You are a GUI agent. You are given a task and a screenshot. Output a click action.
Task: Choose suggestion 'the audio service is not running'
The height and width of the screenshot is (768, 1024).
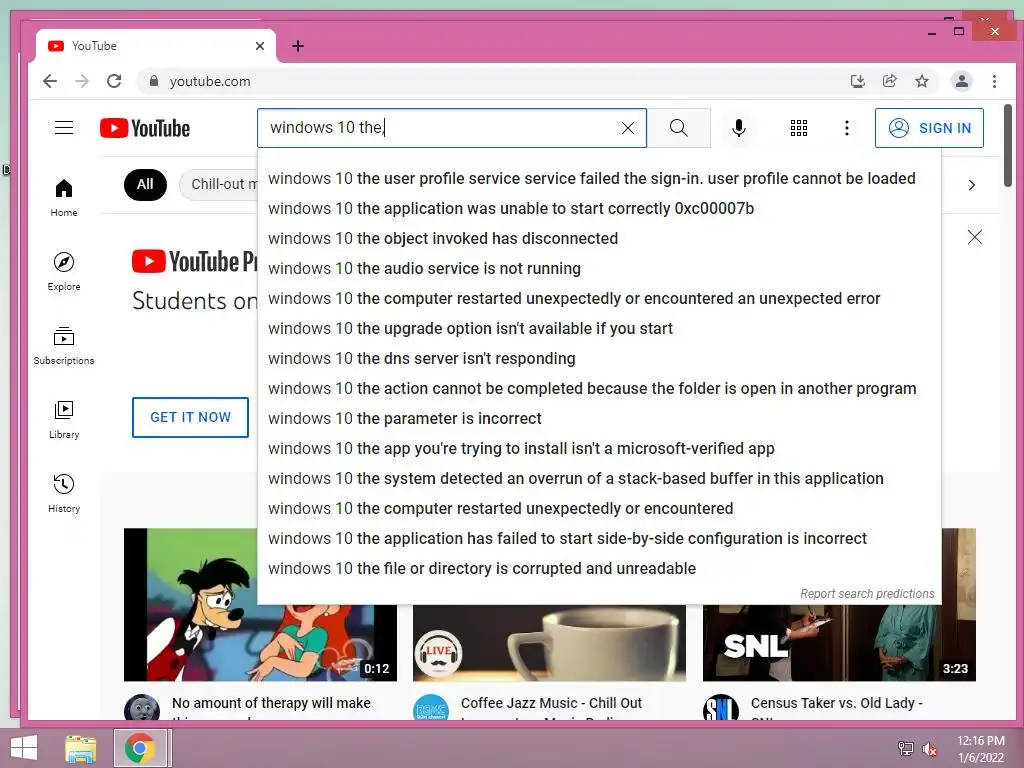(600, 268)
